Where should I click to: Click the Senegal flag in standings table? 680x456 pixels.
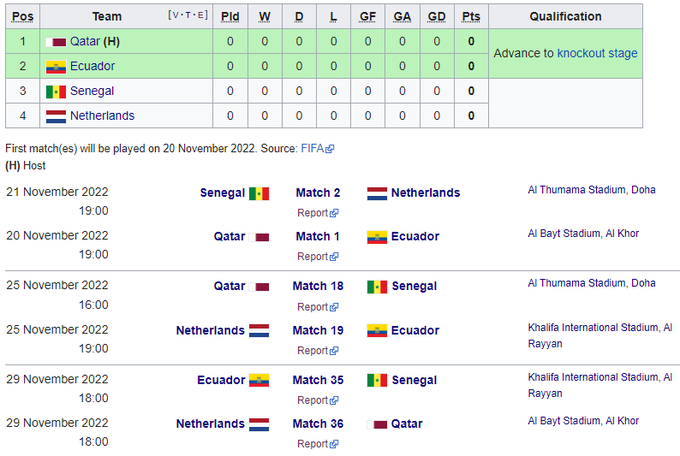pyautogui.click(x=56, y=91)
